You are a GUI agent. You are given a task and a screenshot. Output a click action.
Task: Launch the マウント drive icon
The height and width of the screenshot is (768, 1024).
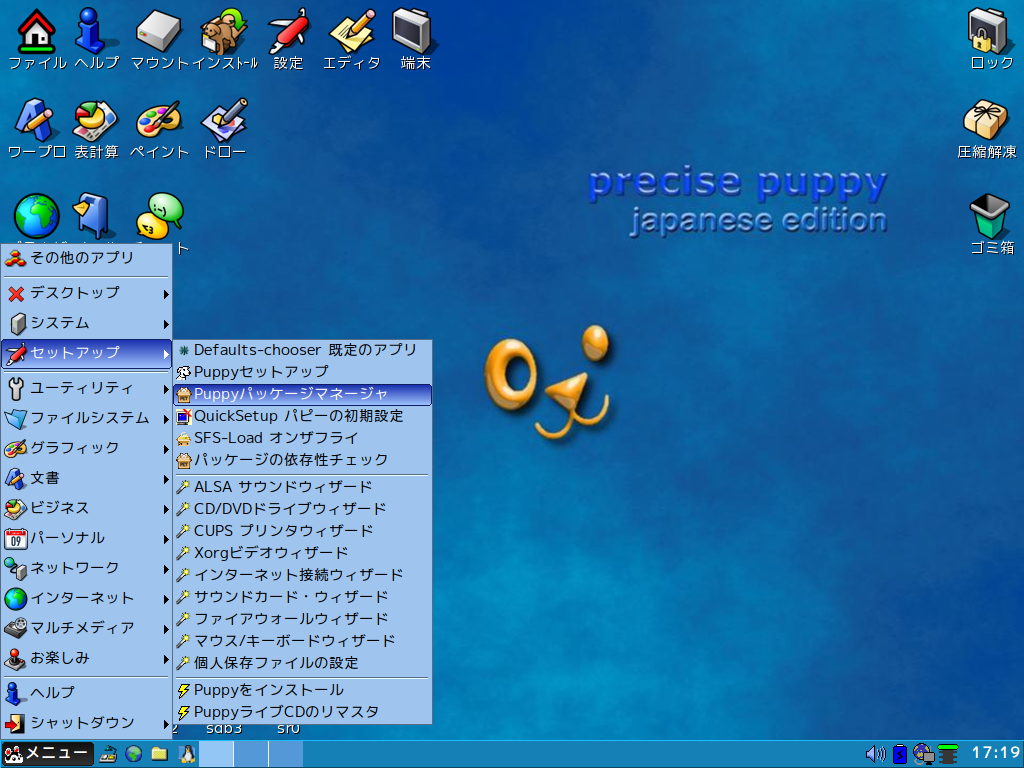tap(159, 31)
